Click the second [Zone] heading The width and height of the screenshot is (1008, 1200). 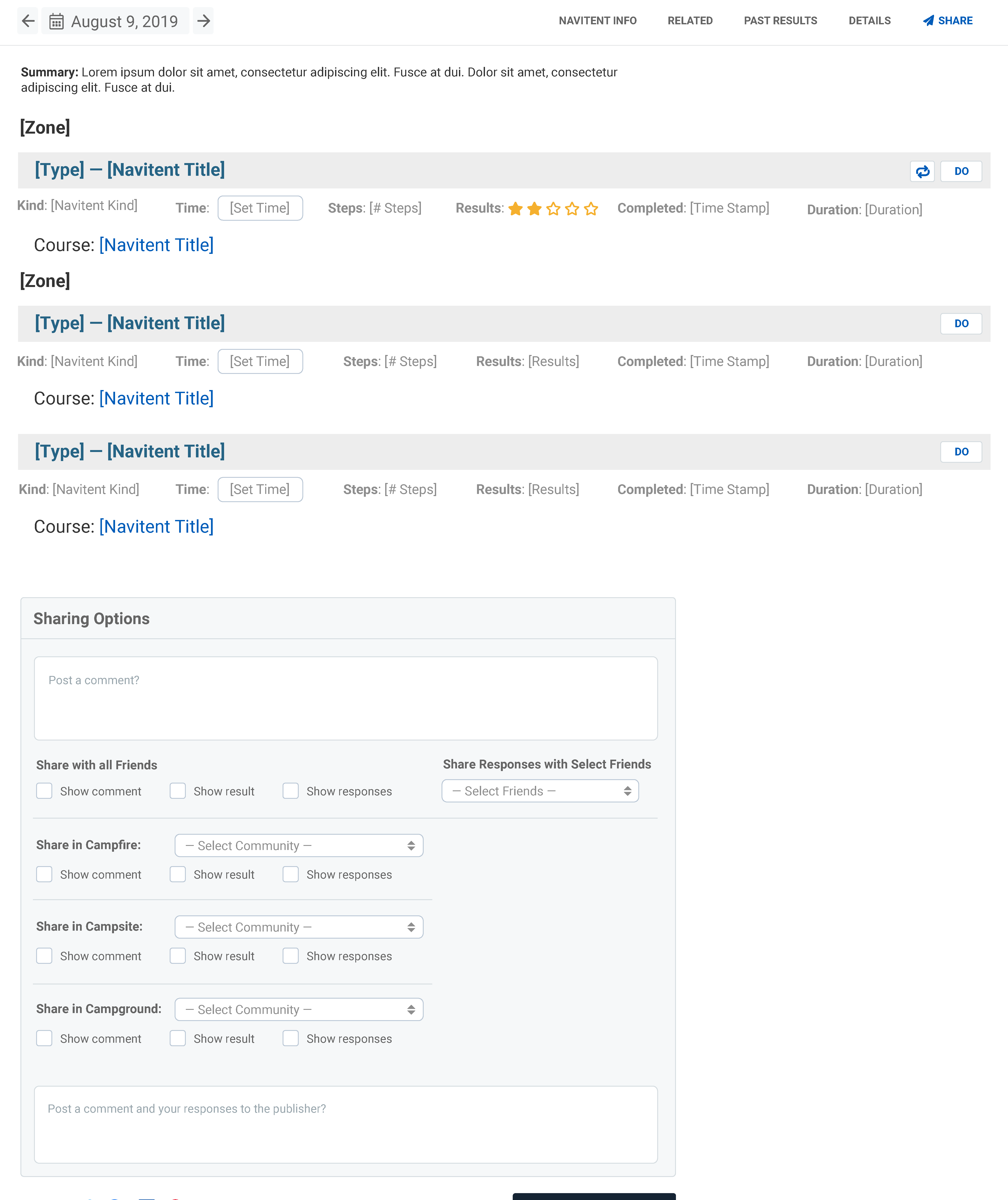click(45, 281)
